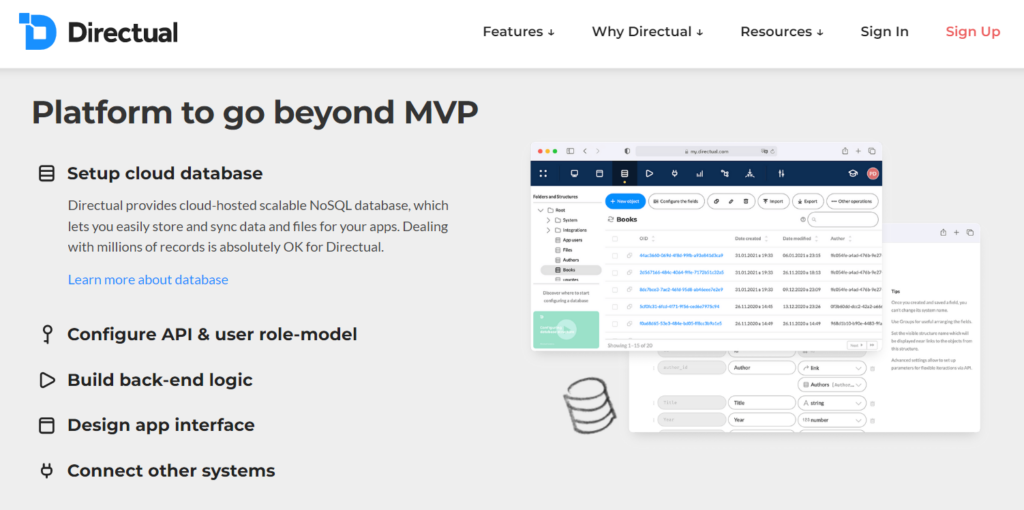Click the search field above Books table
Viewport: 1024px width, 510px height.
(x=843, y=219)
